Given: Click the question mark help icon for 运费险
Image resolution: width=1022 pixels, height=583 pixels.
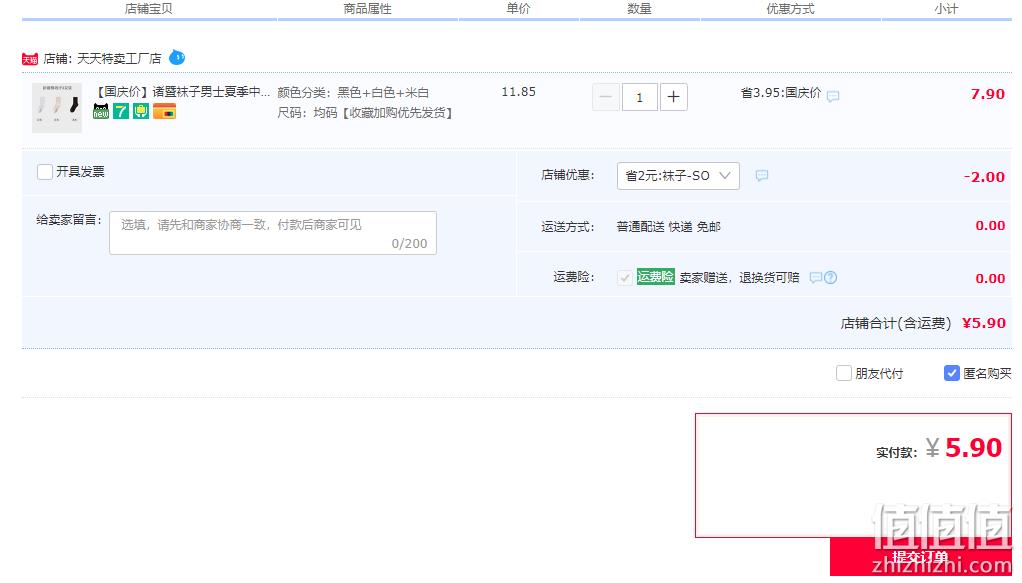Looking at the screenshot, I should 830,278.
